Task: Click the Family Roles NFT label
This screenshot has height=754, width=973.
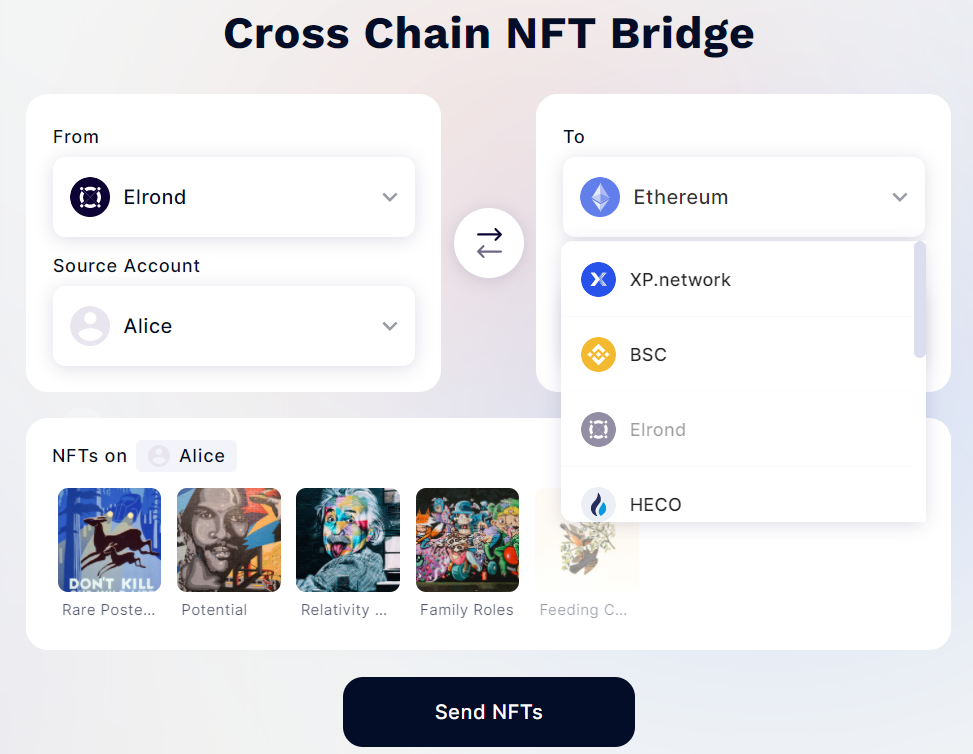Action: click(x=466, y=609)
